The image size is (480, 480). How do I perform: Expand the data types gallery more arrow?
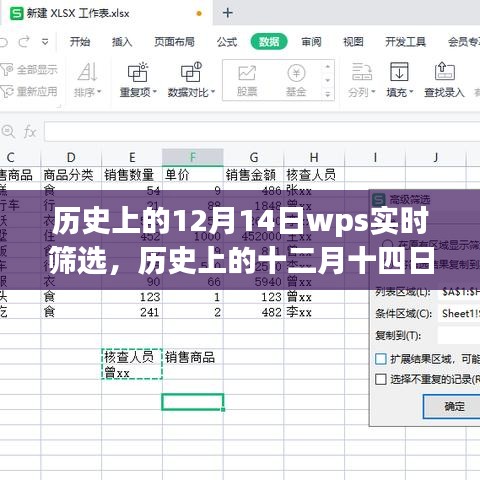pyautogui.click(x=328, y=95)
